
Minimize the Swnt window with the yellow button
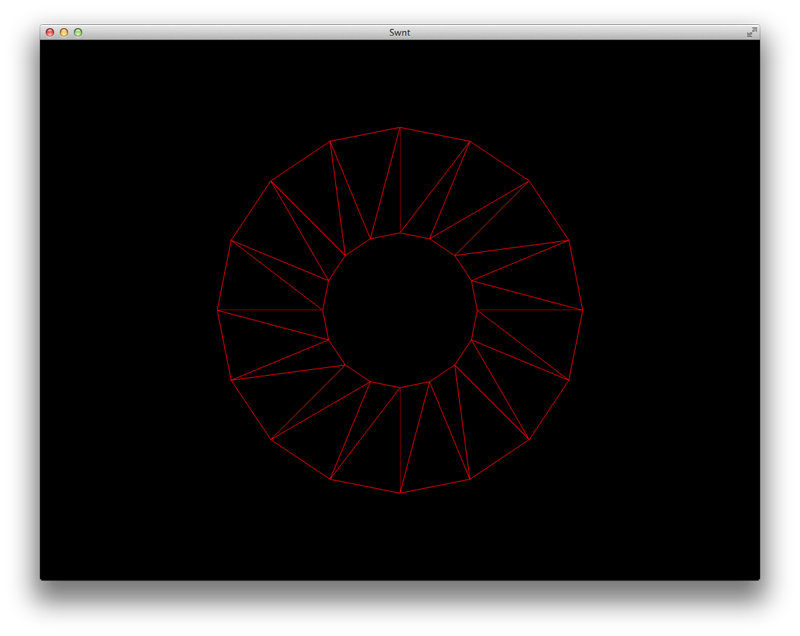[64, 32]
